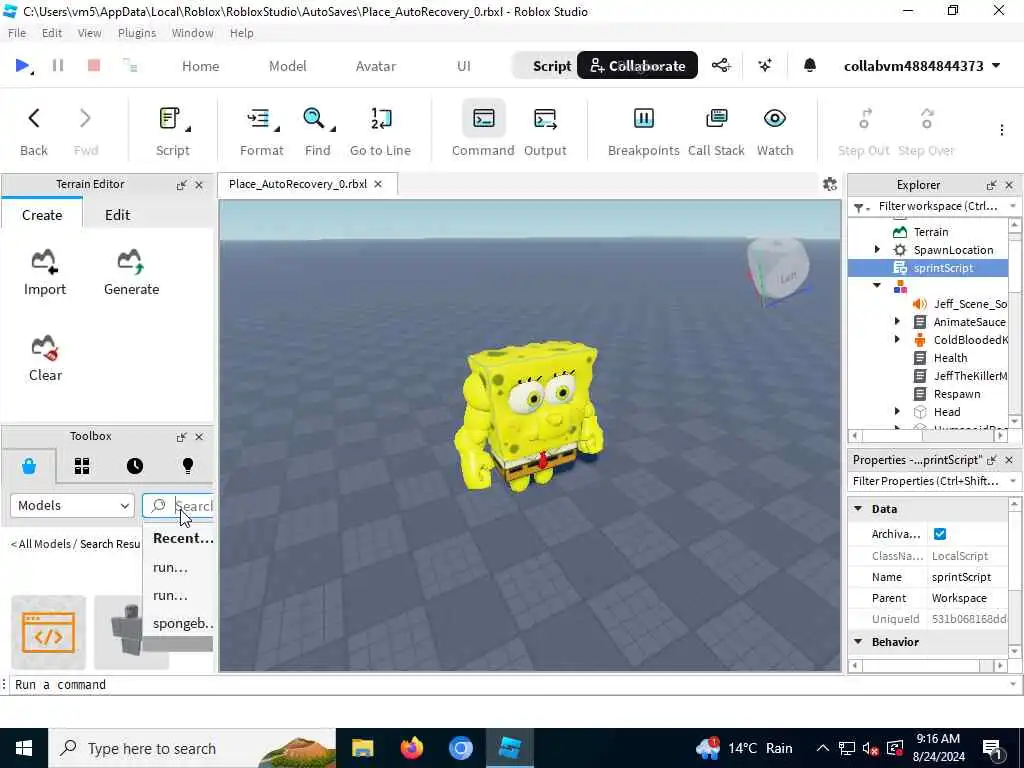Click the Toolbox search field

(x=178, y=505)
